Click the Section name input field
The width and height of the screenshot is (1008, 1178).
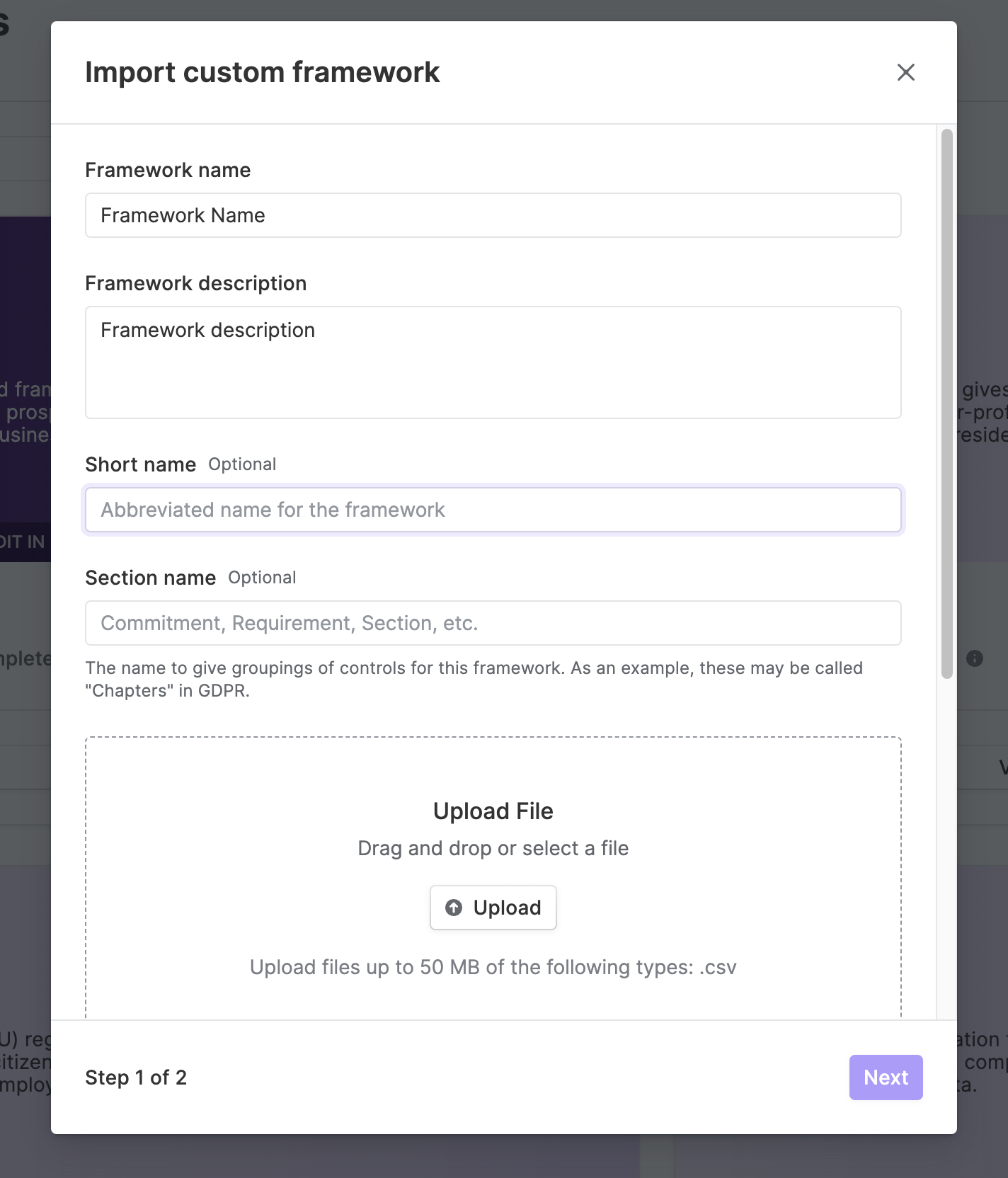(x=493, y=623)
